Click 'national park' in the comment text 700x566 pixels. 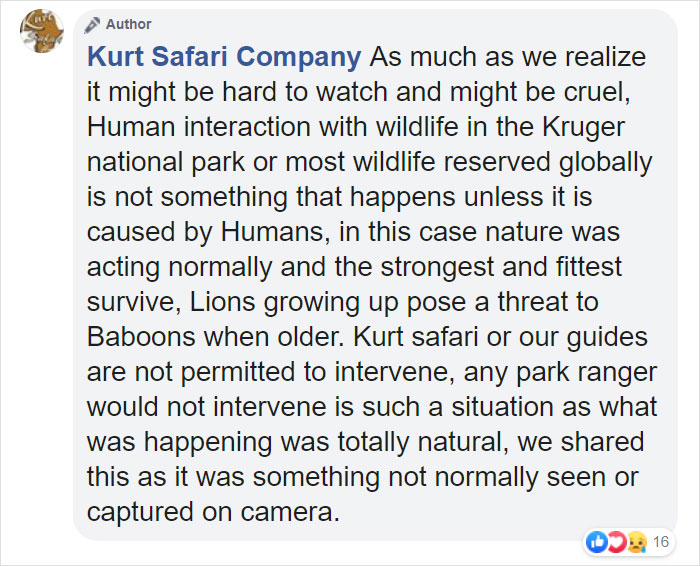(x=166, y=163)
